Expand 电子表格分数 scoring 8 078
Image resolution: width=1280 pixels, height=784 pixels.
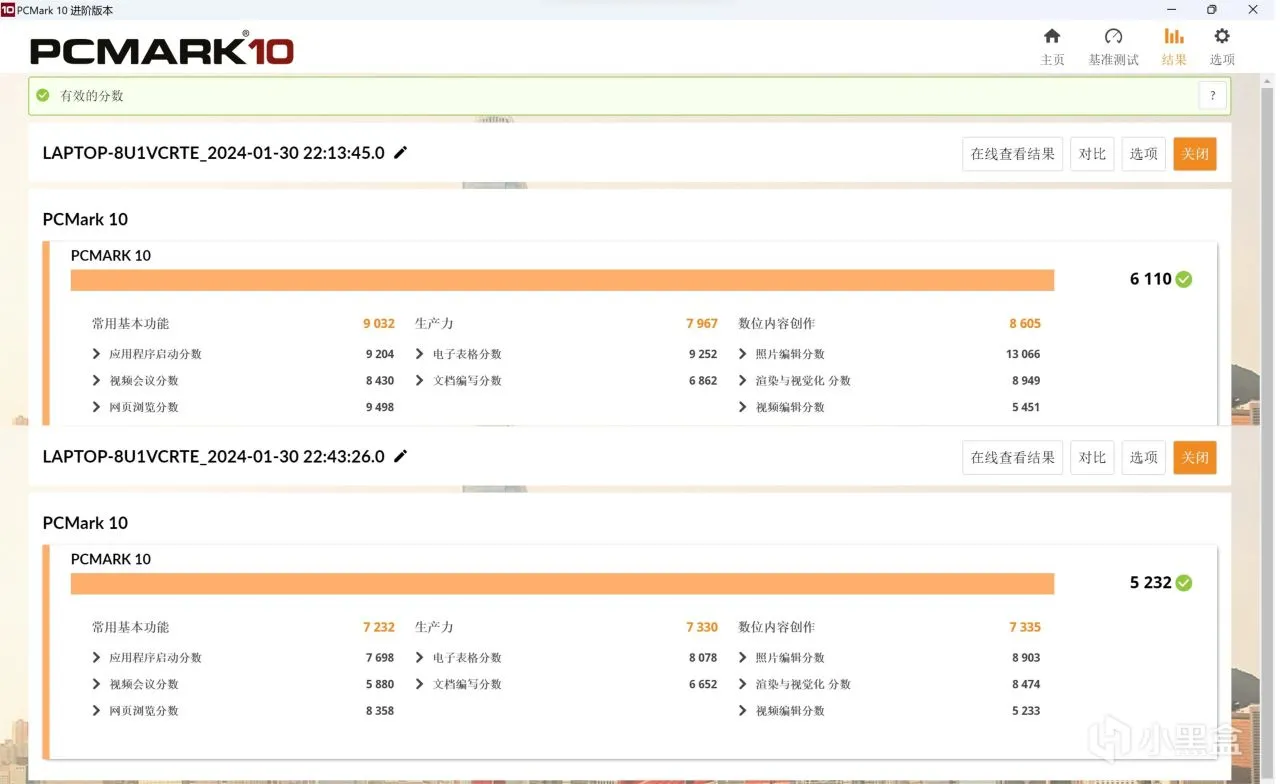tap(420, 657)
